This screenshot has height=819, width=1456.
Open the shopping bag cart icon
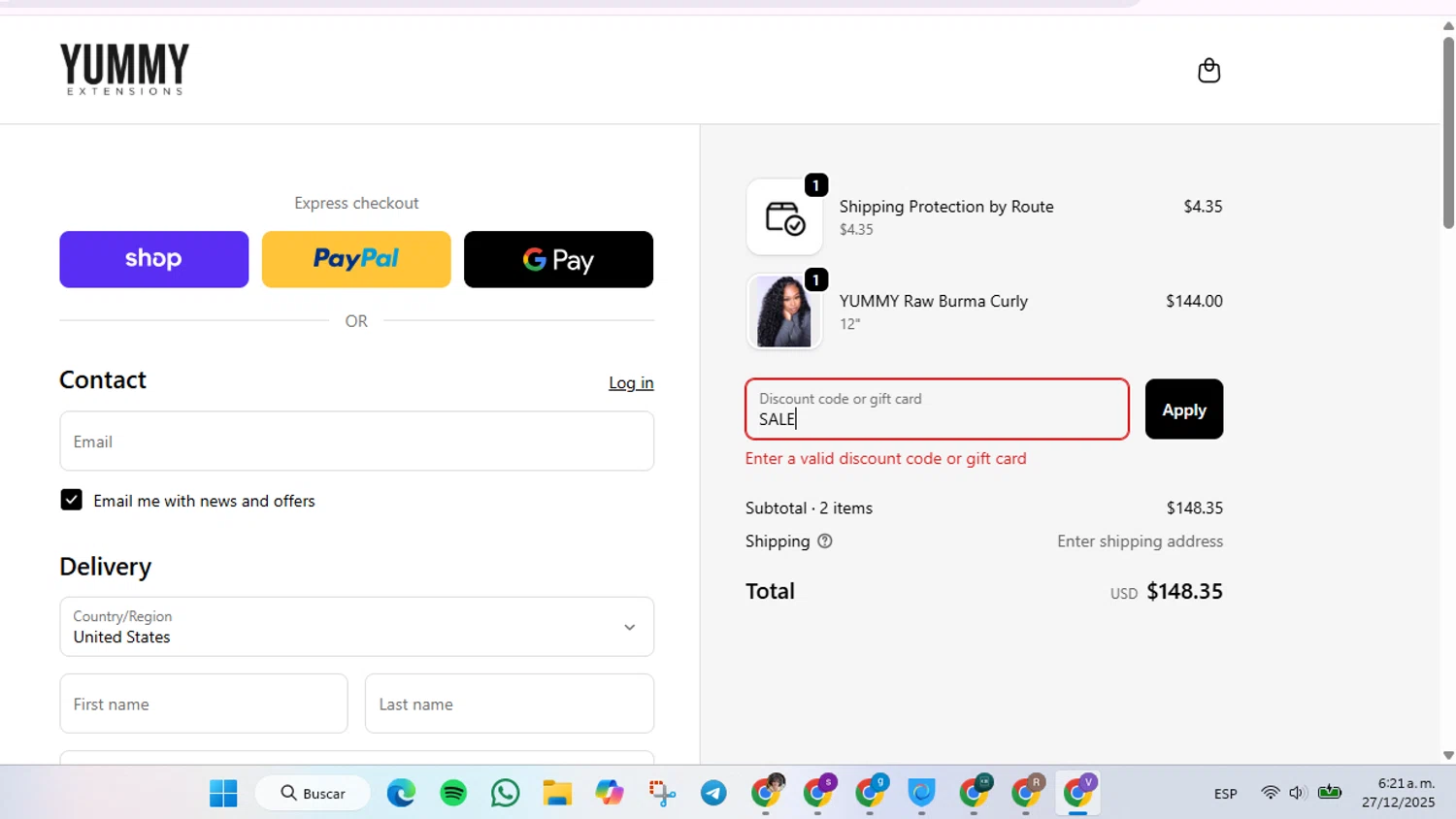click(x=1208, y=71)
